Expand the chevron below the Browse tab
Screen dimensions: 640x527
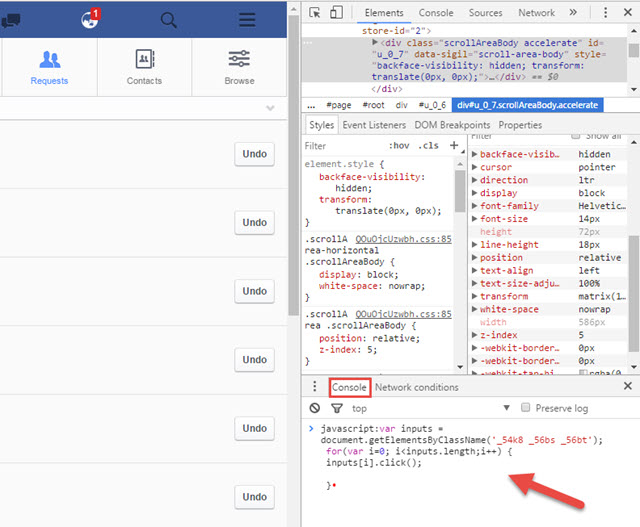(x=270, y=108)
